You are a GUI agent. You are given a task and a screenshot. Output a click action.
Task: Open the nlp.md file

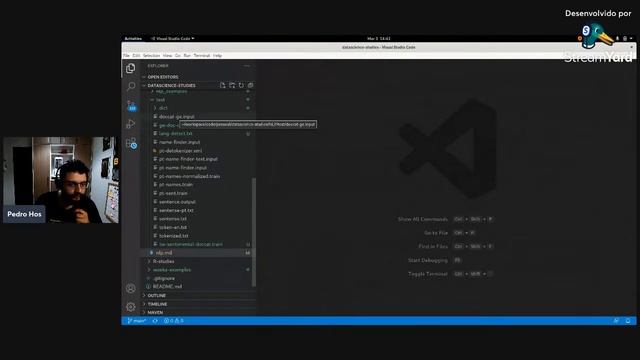pos(196,253)
